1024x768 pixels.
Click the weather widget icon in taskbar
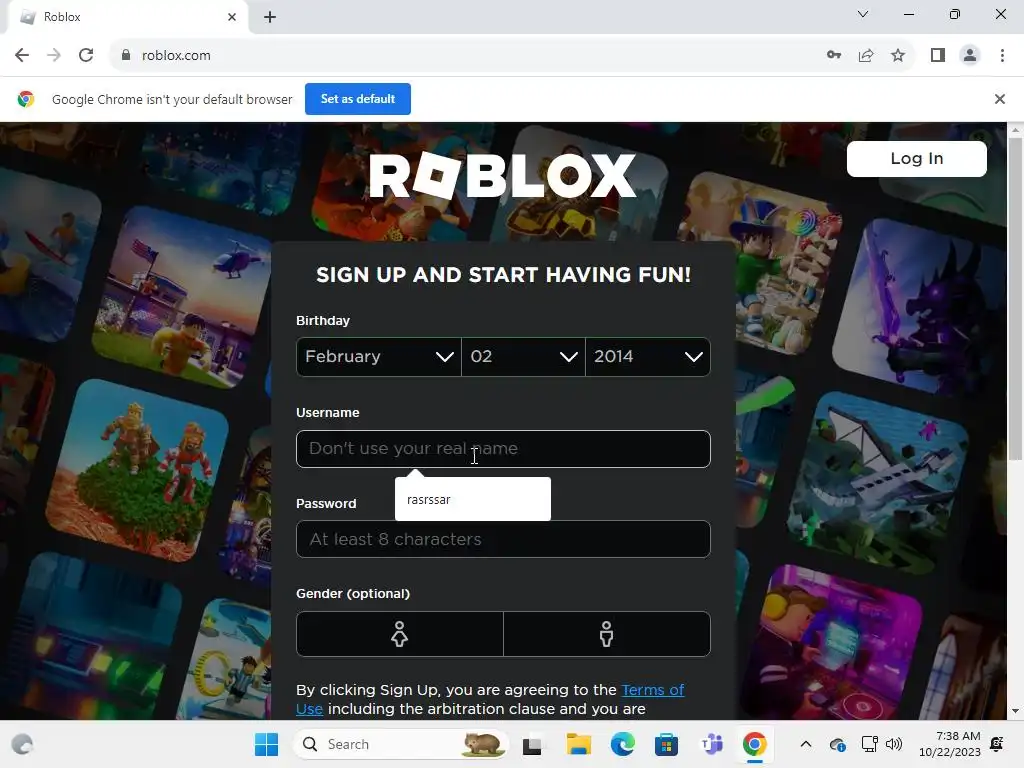click(x=22, y=744)
